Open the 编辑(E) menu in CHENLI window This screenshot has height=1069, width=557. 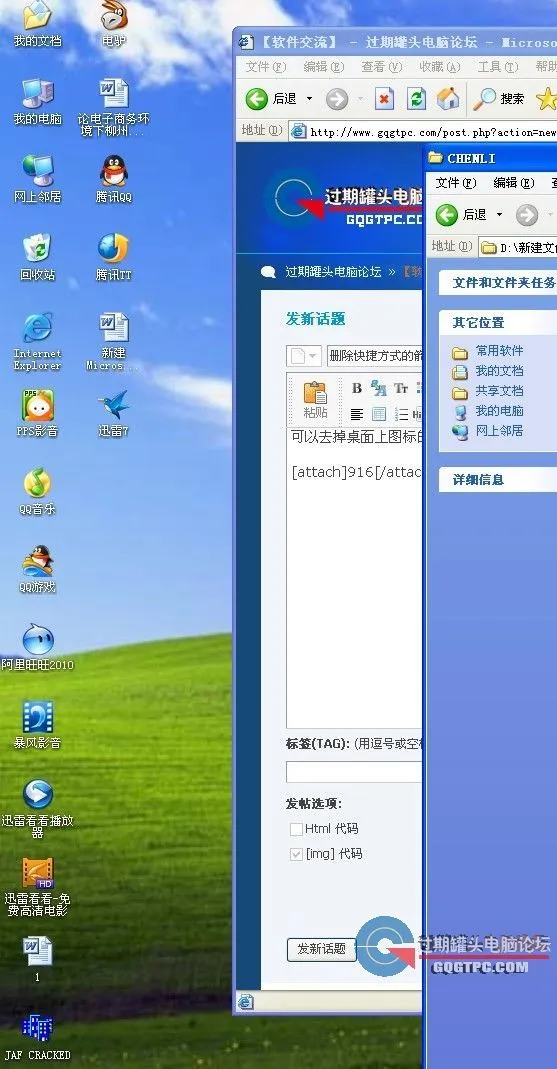[514, 183]
